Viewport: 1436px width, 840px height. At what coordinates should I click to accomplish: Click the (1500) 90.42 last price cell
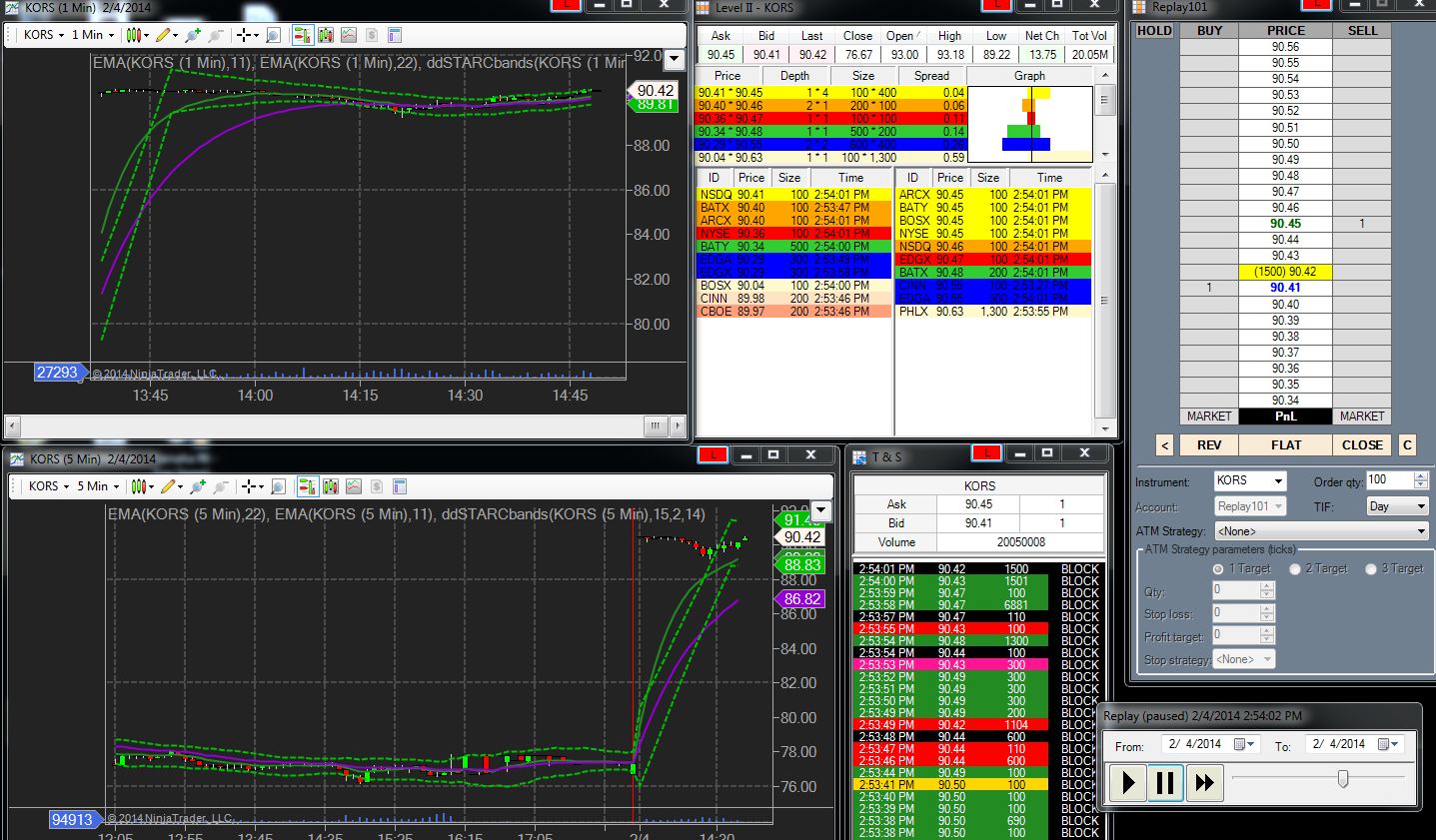coord(1285,272)
